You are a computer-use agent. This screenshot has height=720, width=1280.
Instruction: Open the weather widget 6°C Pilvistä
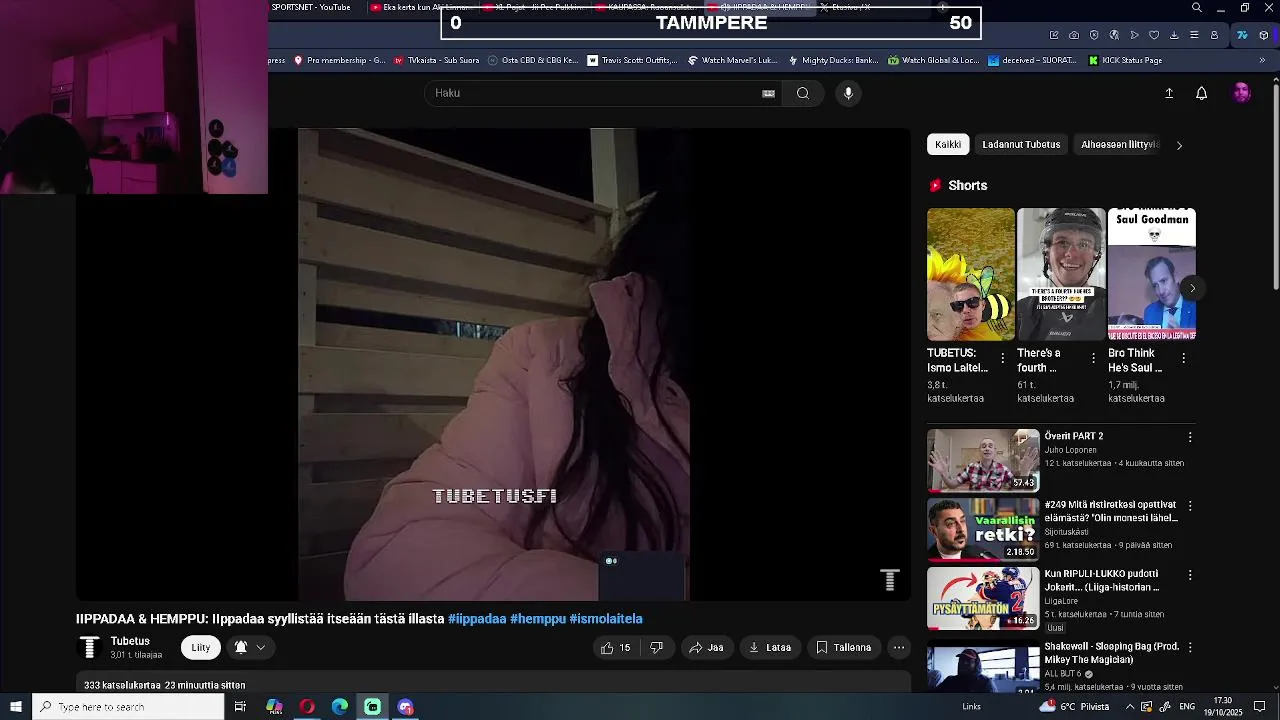[1074, 707]
